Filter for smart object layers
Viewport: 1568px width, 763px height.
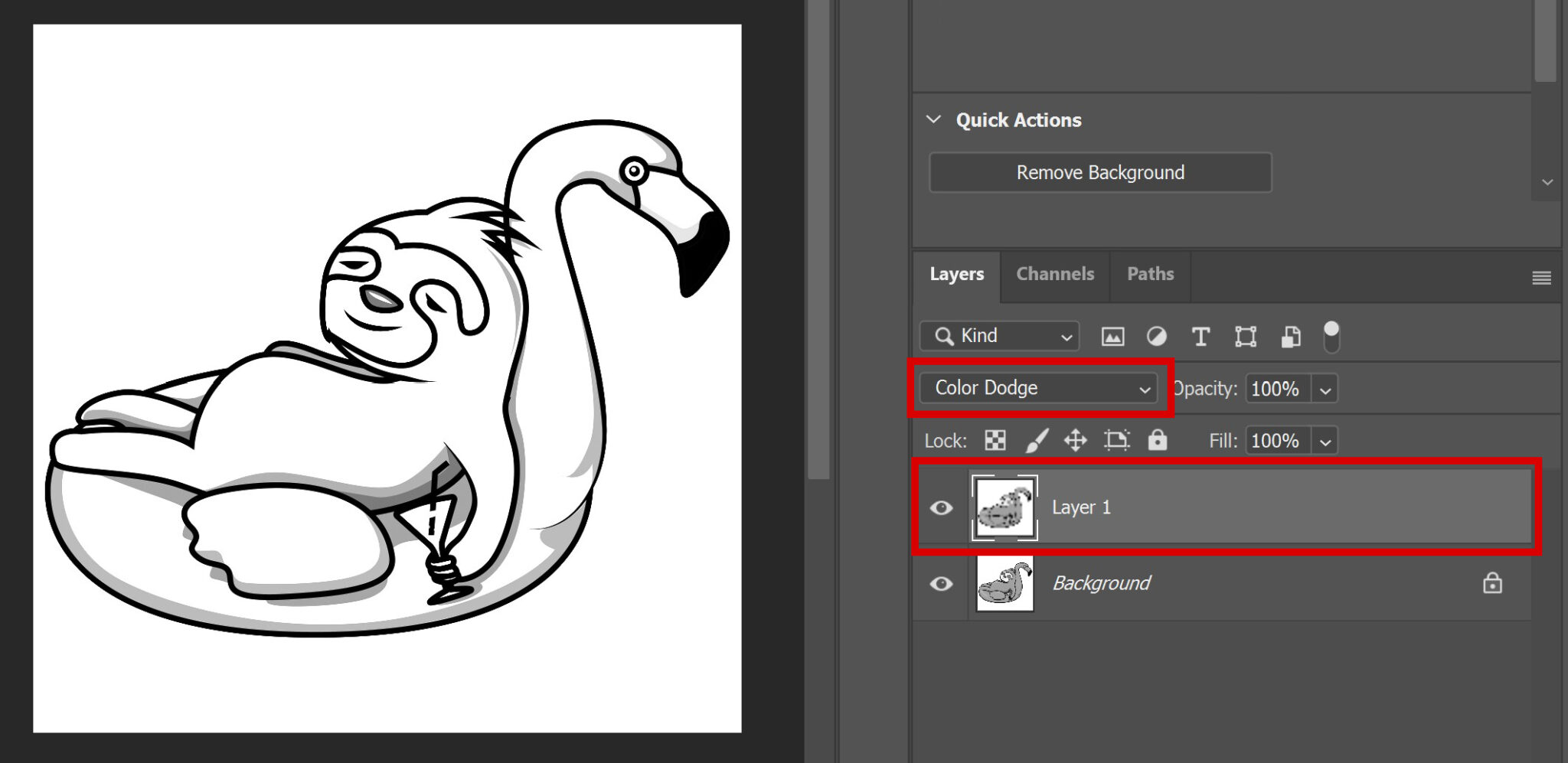click(1291, 336)
